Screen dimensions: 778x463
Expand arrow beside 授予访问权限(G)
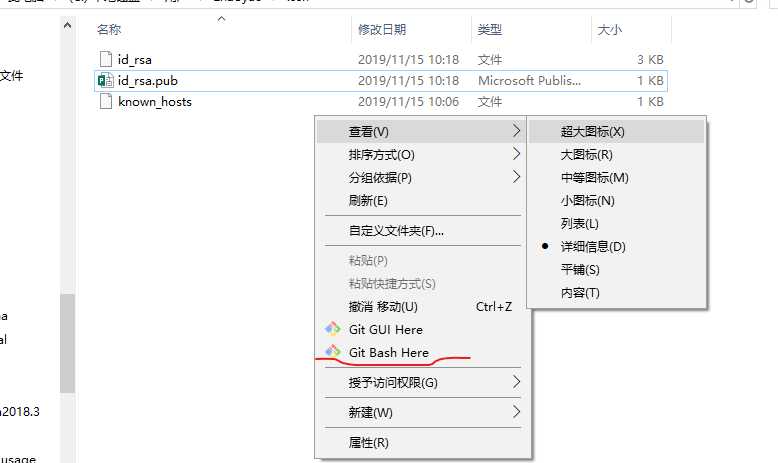click(516, 382)
